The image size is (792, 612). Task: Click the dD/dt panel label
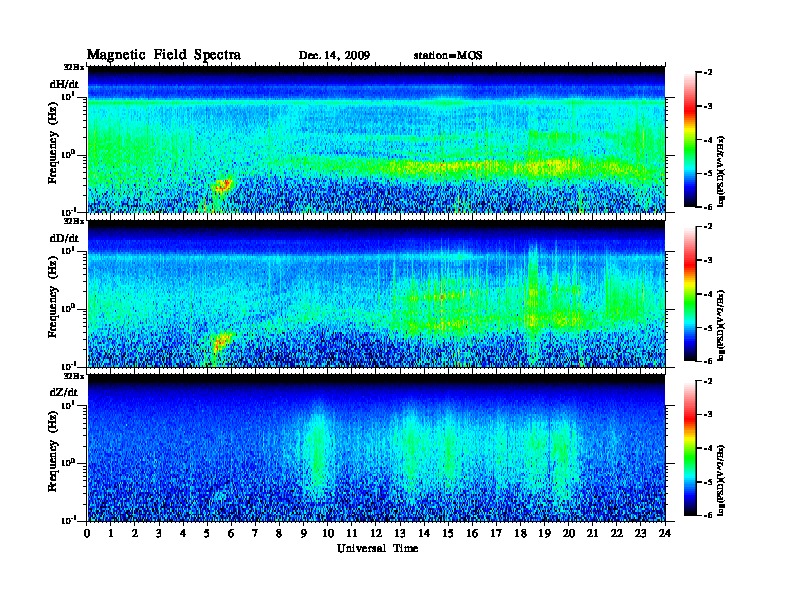pos(64,238)
